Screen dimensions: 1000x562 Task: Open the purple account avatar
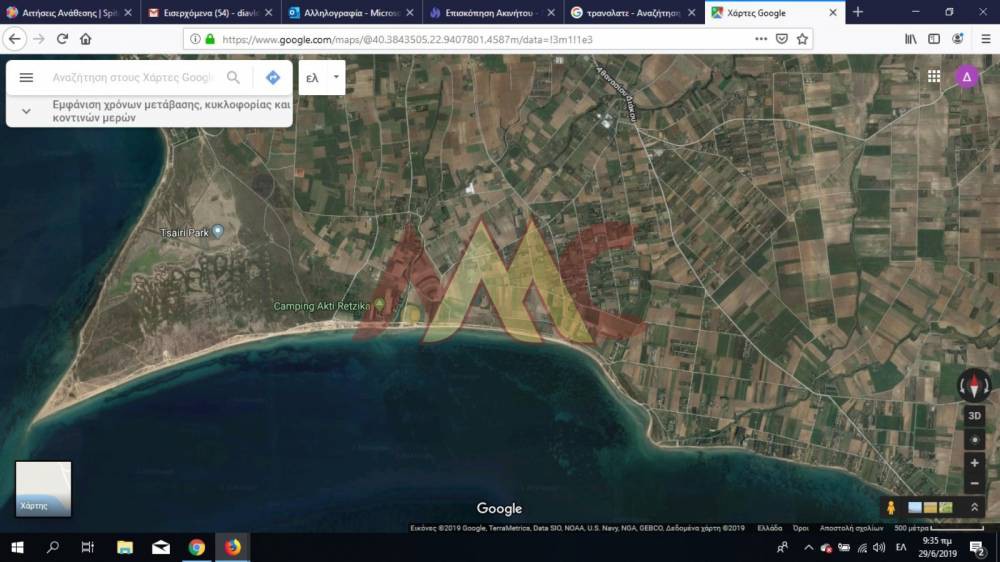point(967,77)
